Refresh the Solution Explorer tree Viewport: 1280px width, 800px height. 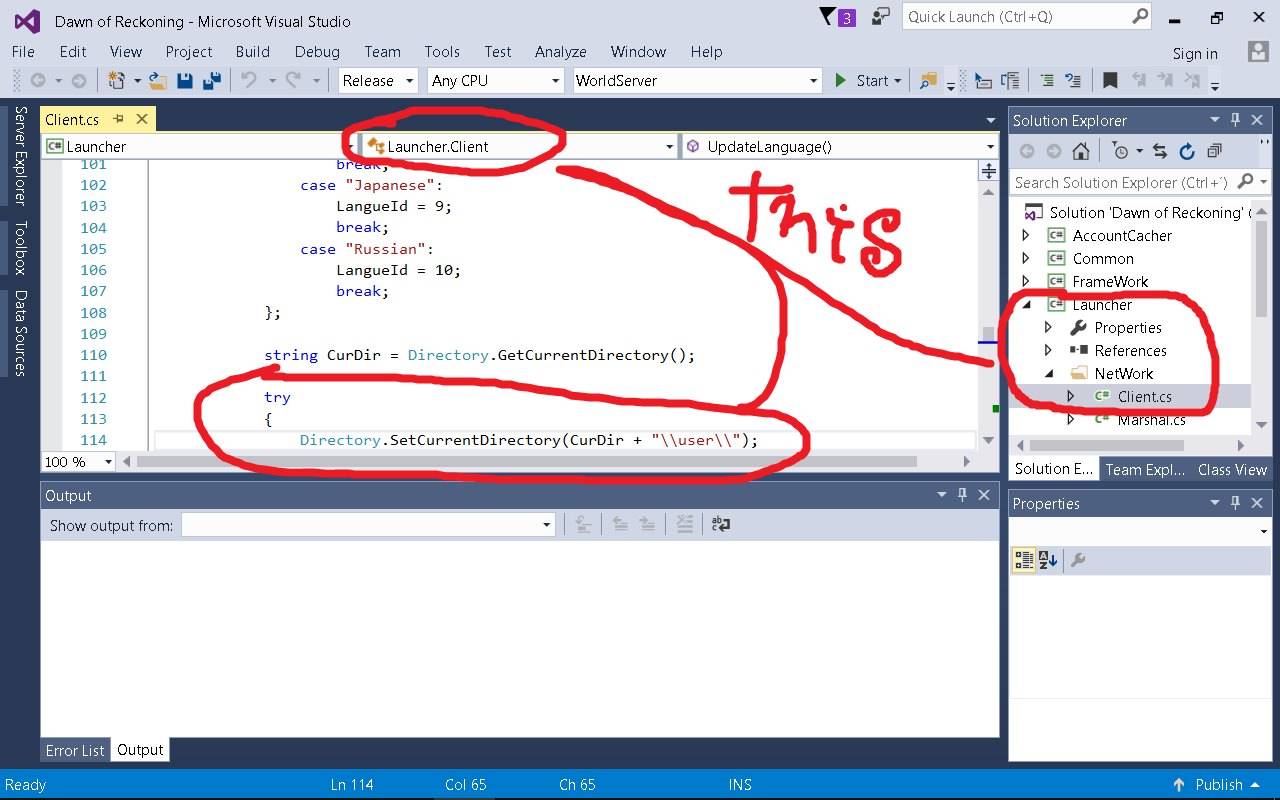[x=1187, y=151]
